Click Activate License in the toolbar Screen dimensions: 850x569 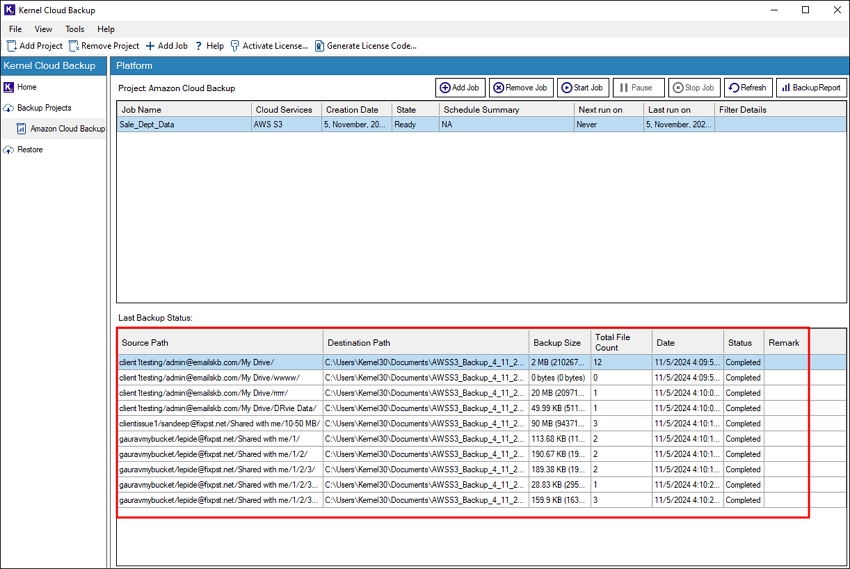coord(269,46)
